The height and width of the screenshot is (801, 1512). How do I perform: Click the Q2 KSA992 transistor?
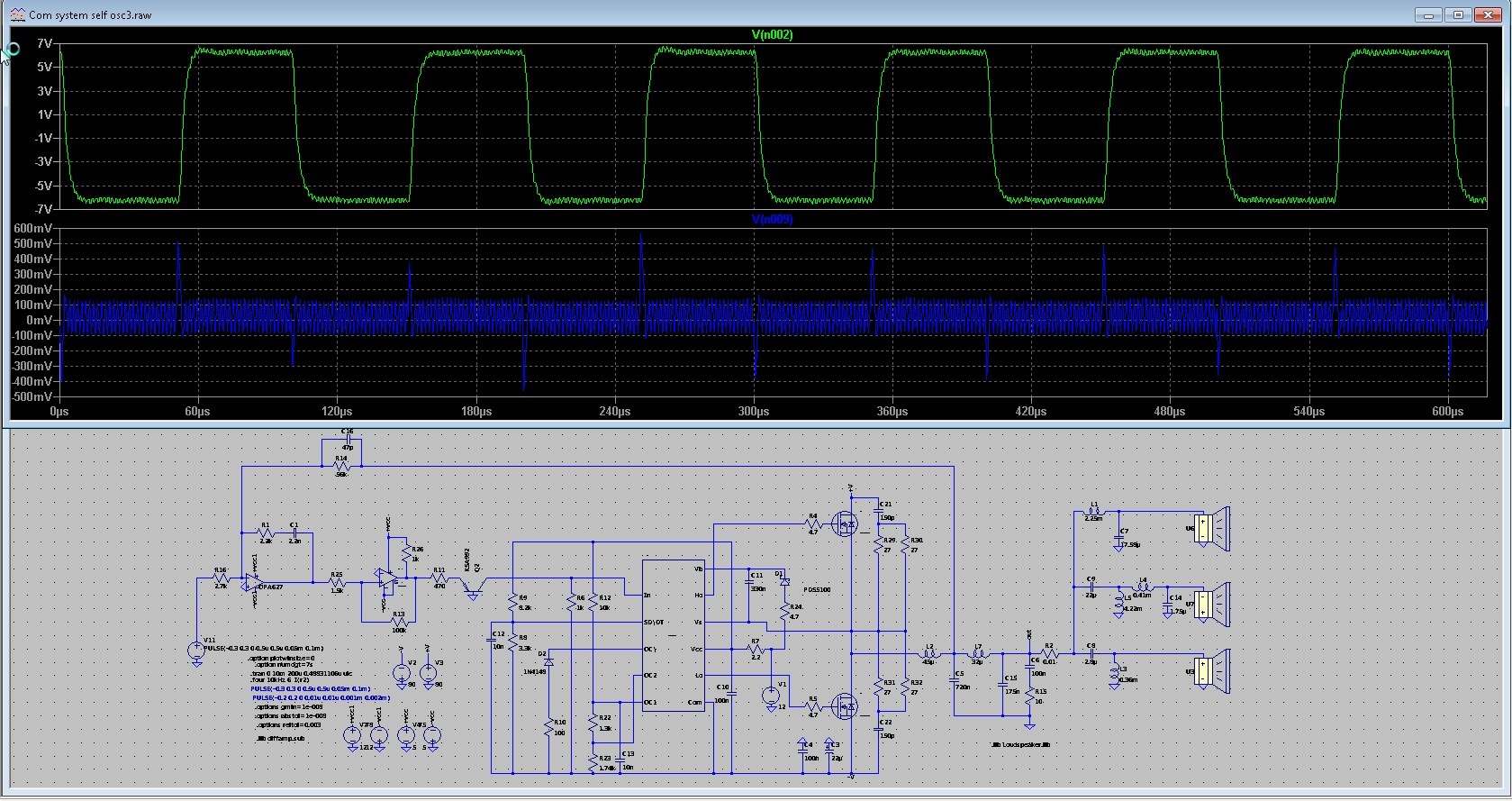[472, 586]
